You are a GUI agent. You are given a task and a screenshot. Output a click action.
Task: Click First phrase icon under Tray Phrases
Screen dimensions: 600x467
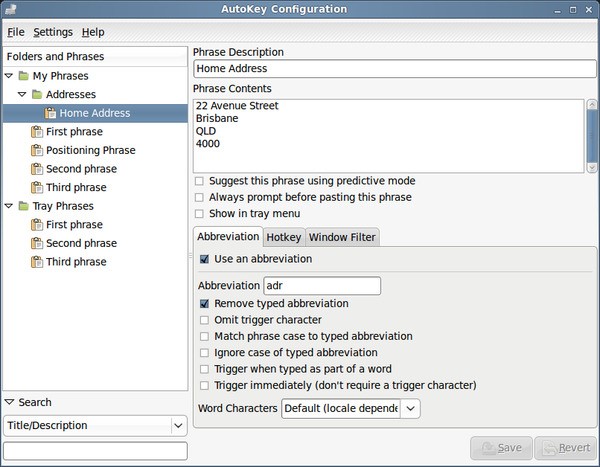point(37,225)
